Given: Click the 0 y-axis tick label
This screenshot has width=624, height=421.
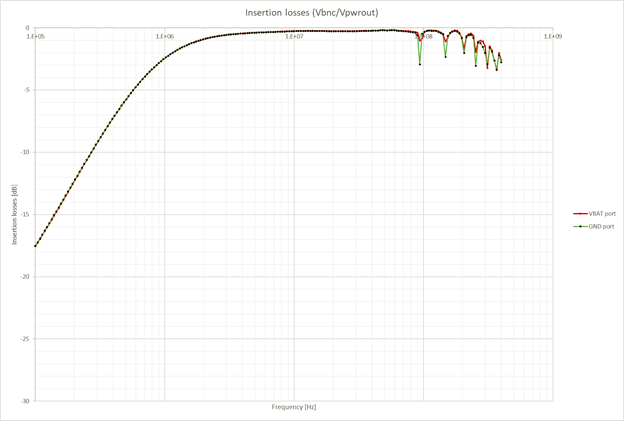Looking at the screenshot, I should click(27, 28).
